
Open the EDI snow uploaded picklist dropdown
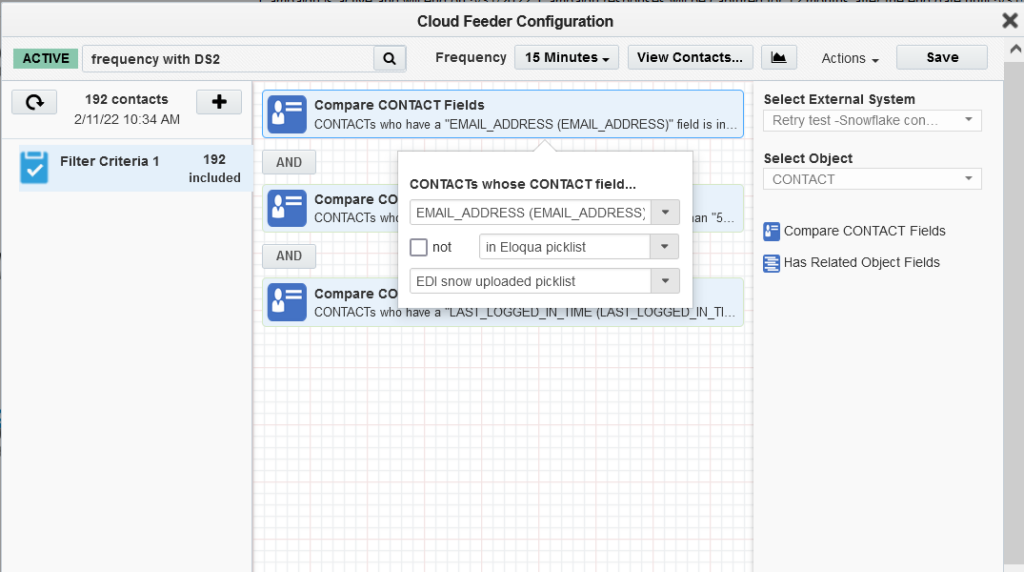tap(665, 281)
